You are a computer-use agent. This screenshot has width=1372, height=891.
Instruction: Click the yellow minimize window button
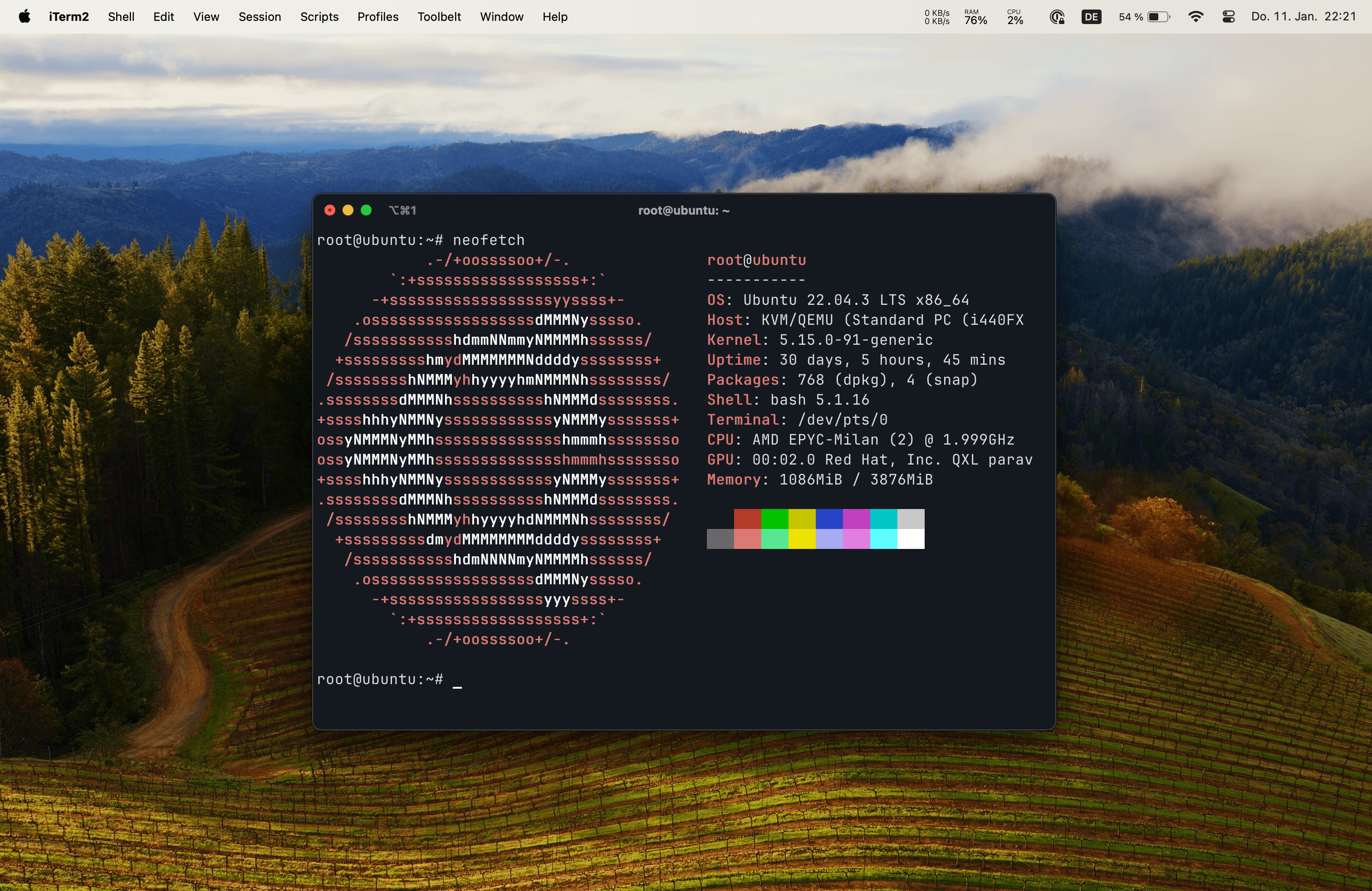tap(348, 211)
